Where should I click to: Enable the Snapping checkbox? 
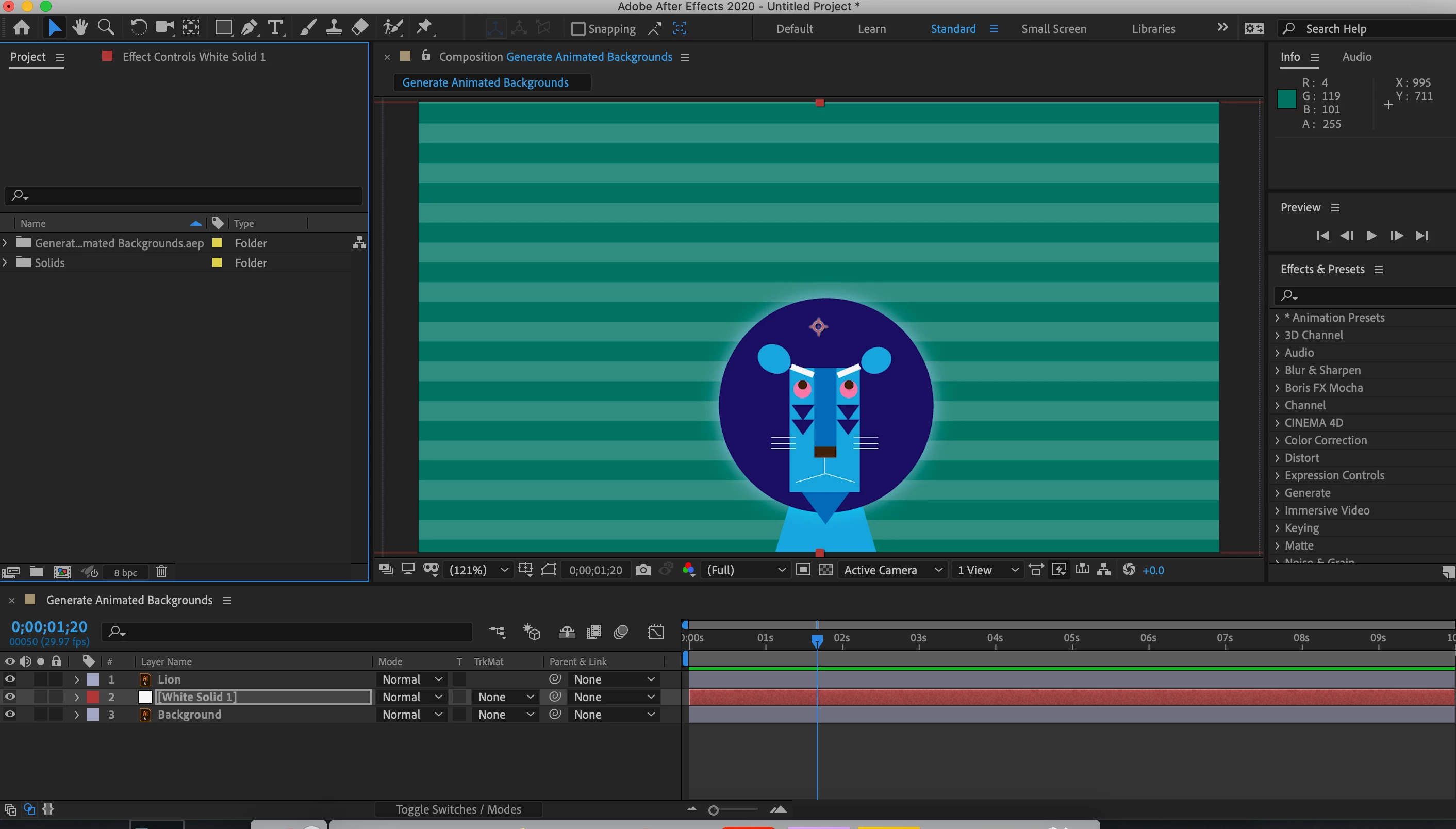pos(578,28)
